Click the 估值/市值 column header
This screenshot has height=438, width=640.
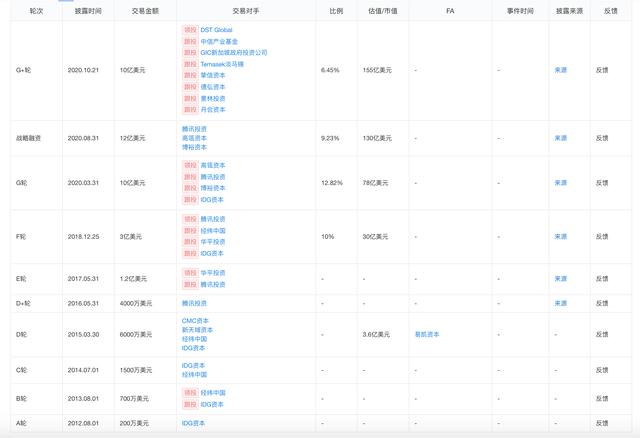(x=383, y=11)
